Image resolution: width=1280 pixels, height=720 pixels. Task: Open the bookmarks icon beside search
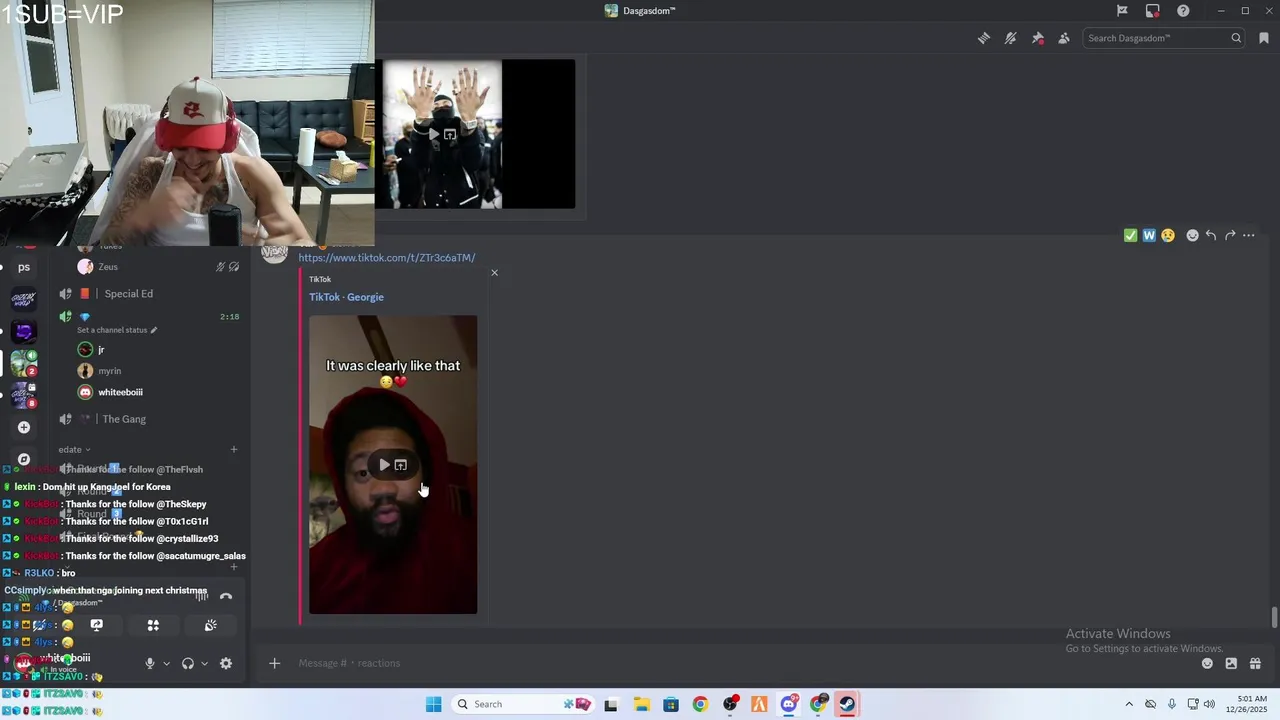(x=1264, y=38)
